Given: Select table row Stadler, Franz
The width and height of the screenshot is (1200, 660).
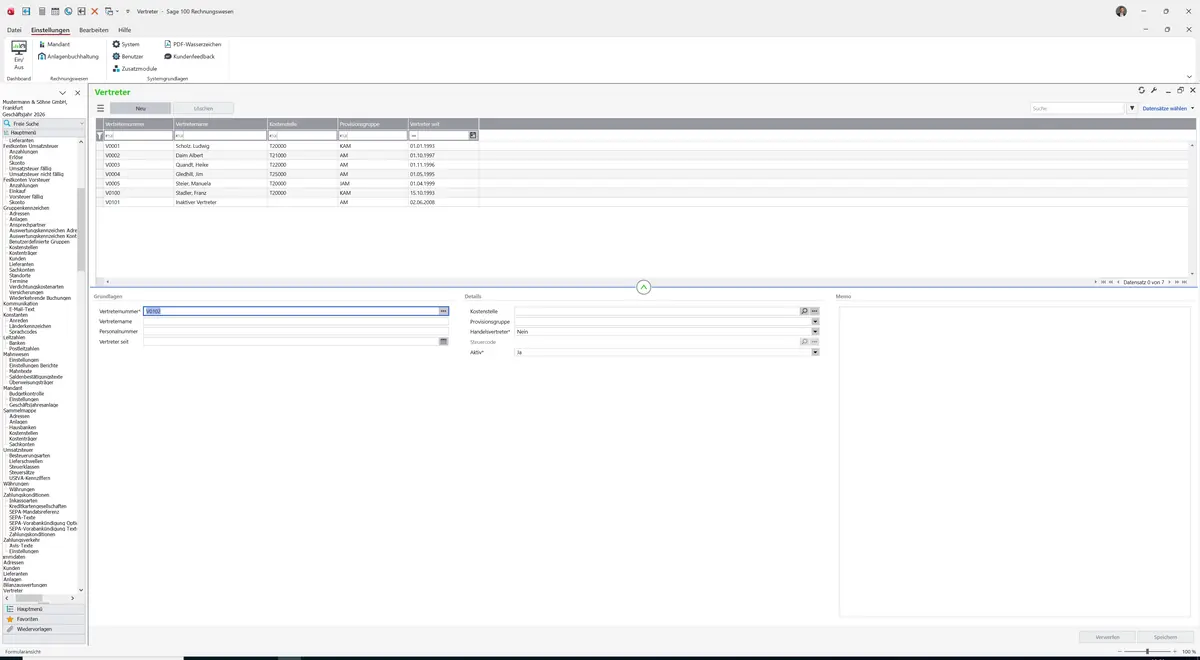Looking at the screenshot, I should tap(287, 193).
